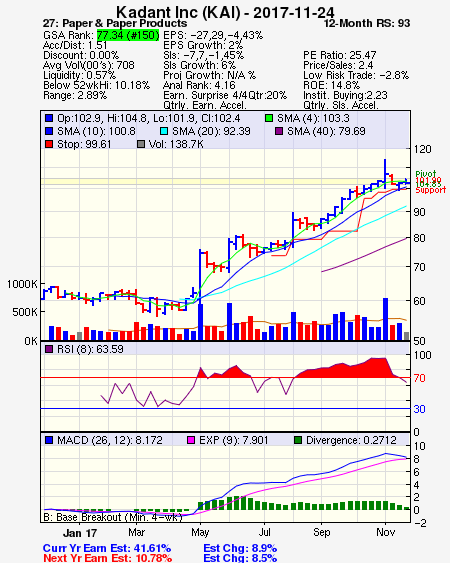This screenshot has height=563, width=450.
Task: Click the Liquidity: 0.57% text
Action: 79,75
